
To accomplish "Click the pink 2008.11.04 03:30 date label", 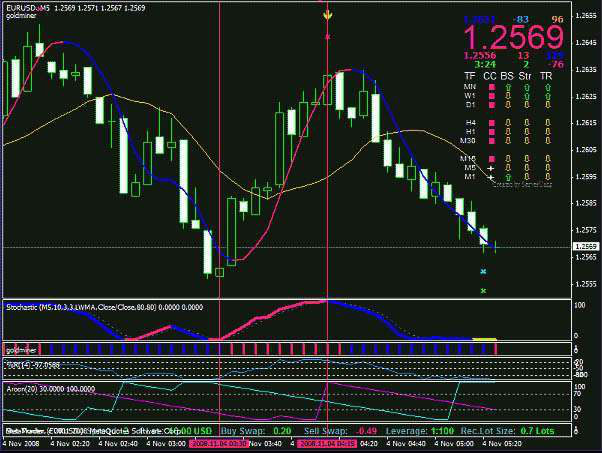I will (x=219, y=444).
